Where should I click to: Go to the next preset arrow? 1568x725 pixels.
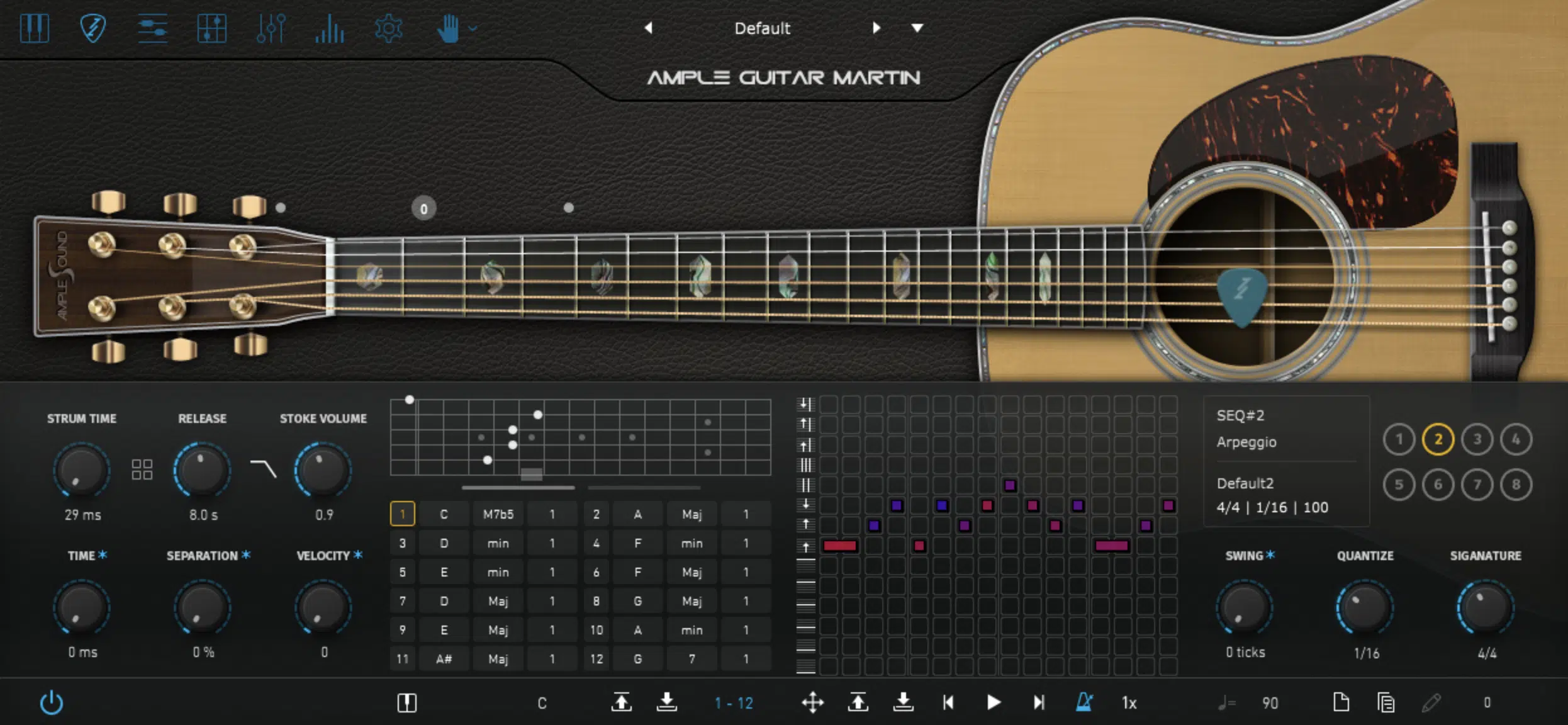876,28
